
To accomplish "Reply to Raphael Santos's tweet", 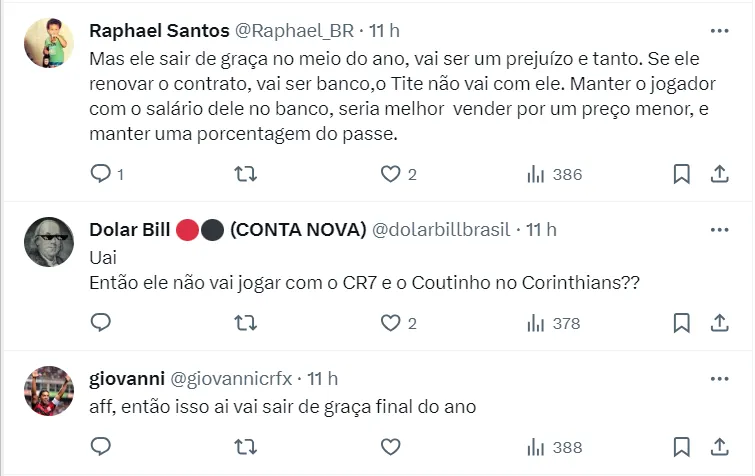I will [x=101, y=174].
